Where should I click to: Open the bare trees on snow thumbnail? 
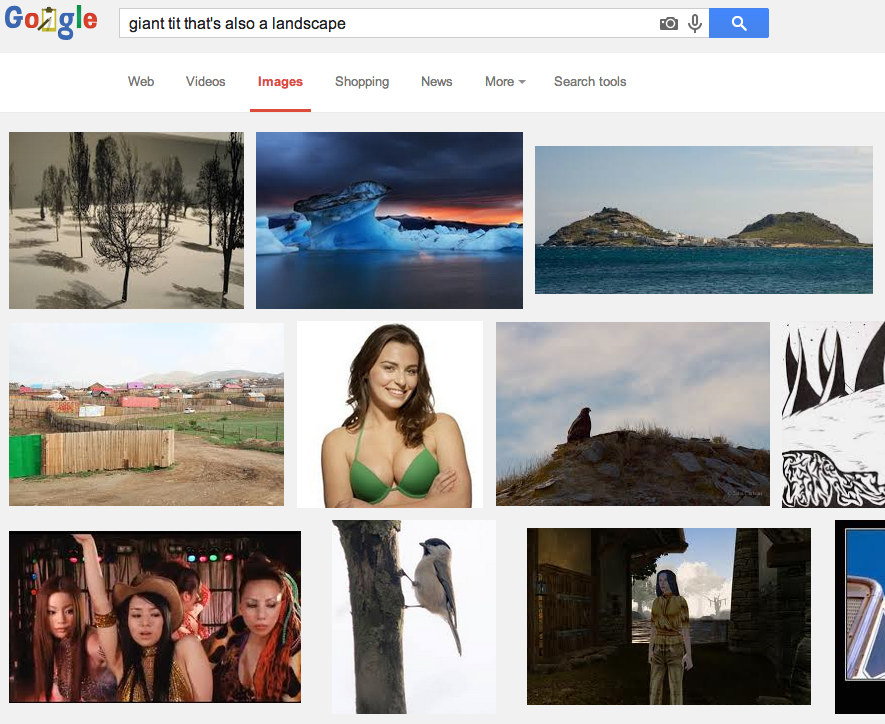click(x=126, y=220)
